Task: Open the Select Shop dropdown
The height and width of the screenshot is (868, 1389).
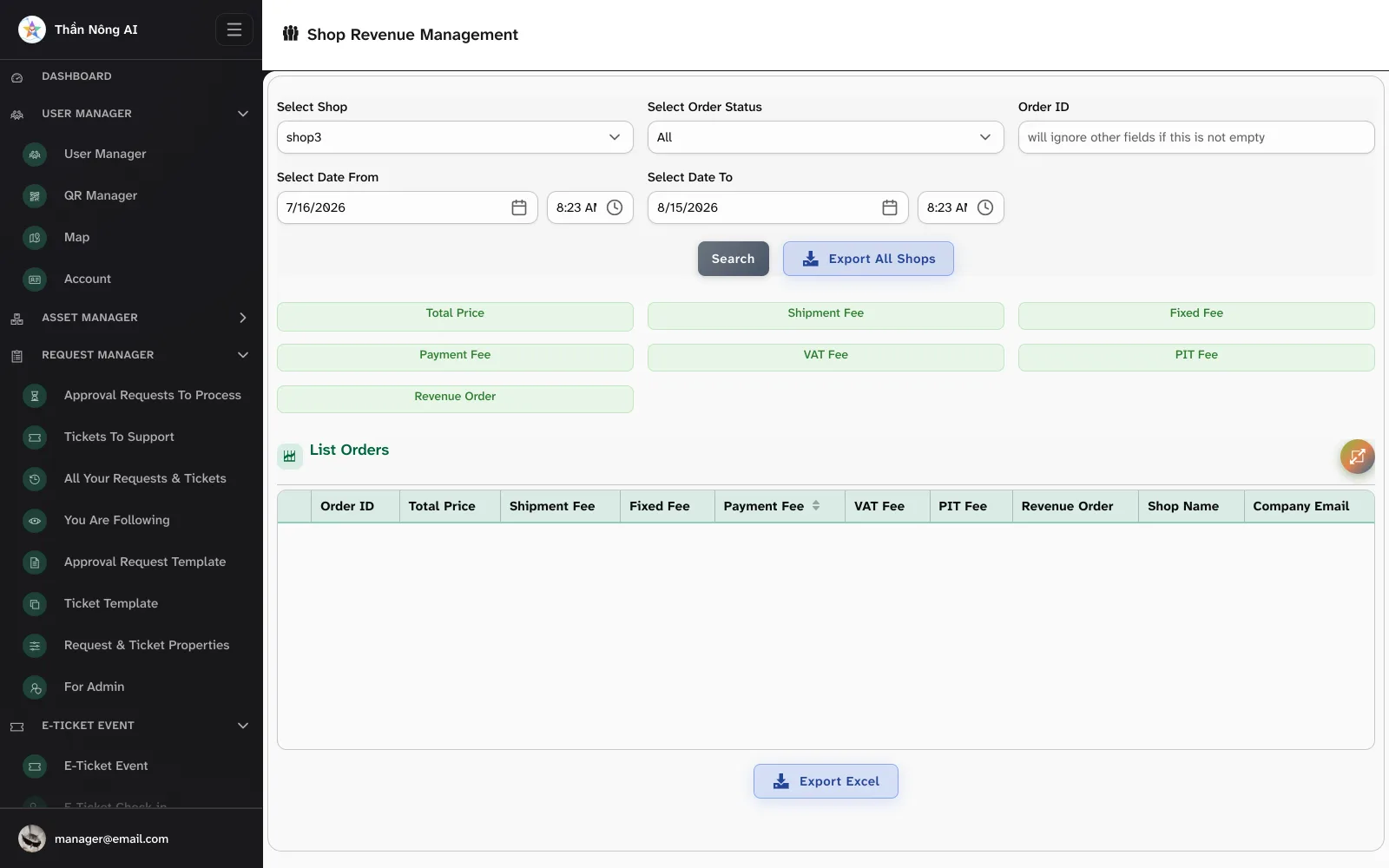Action: [x=455, y=137]
